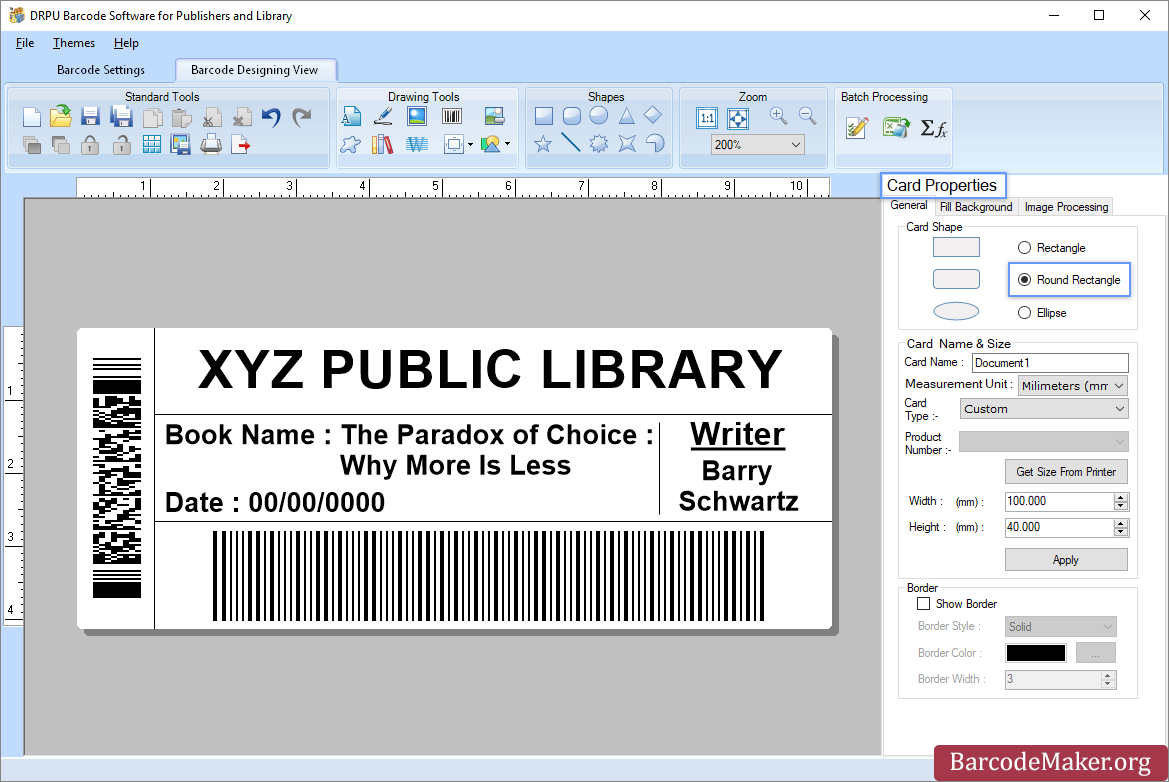Open the Themes menu
The height and width of the screenshot is (782, 1169).
(x=74, y=43)
